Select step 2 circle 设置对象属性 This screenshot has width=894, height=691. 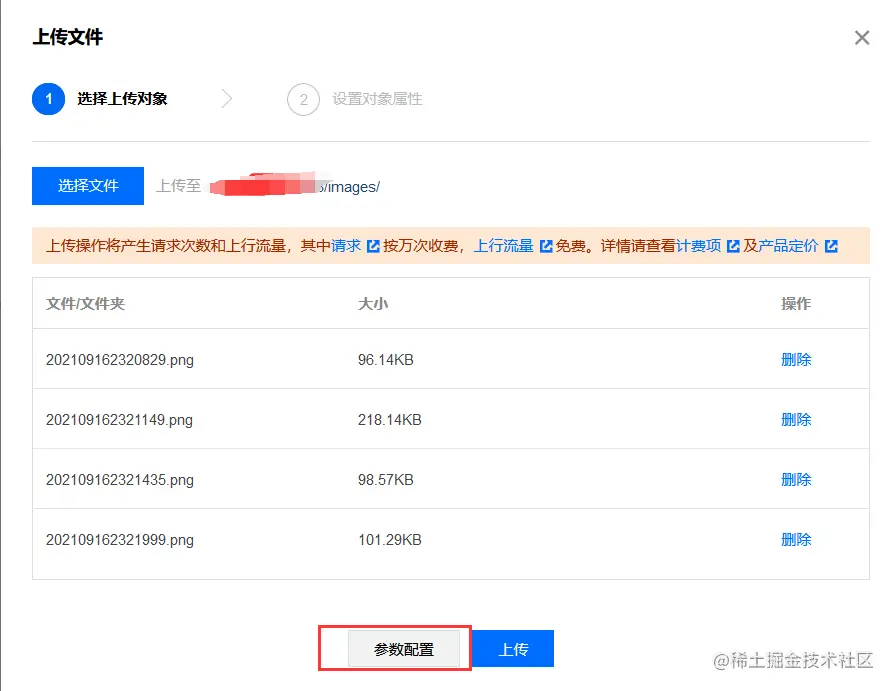click(303, 100)
